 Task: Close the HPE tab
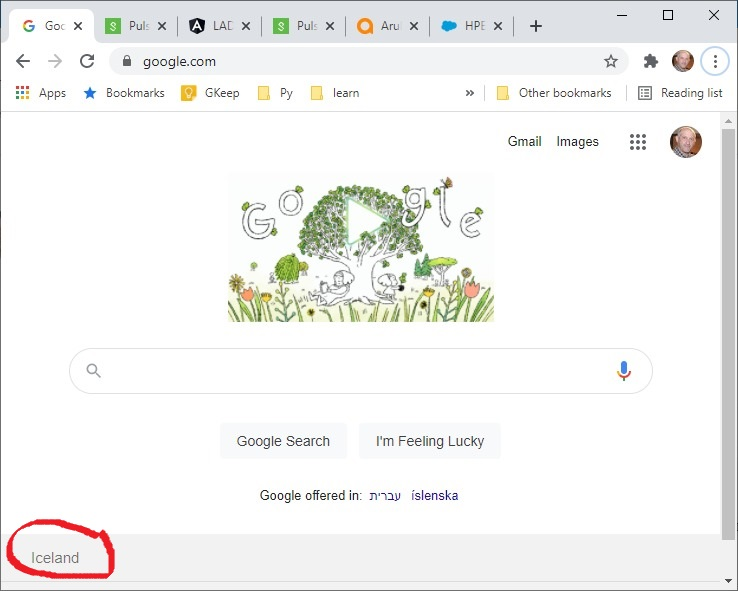tap(498, 26)
